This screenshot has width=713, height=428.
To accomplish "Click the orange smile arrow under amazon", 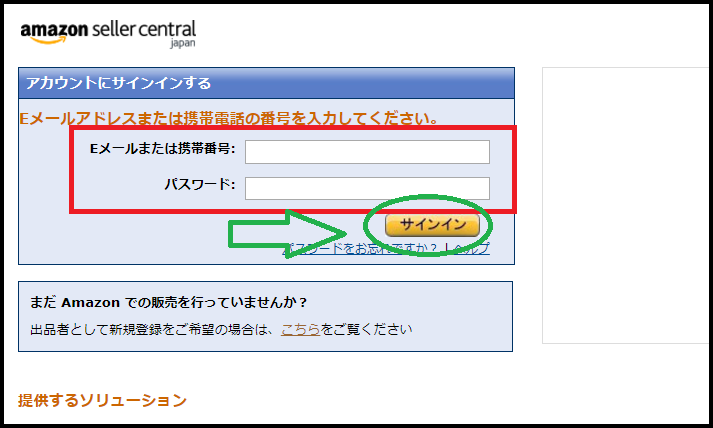I will click(x=48, y=40).
